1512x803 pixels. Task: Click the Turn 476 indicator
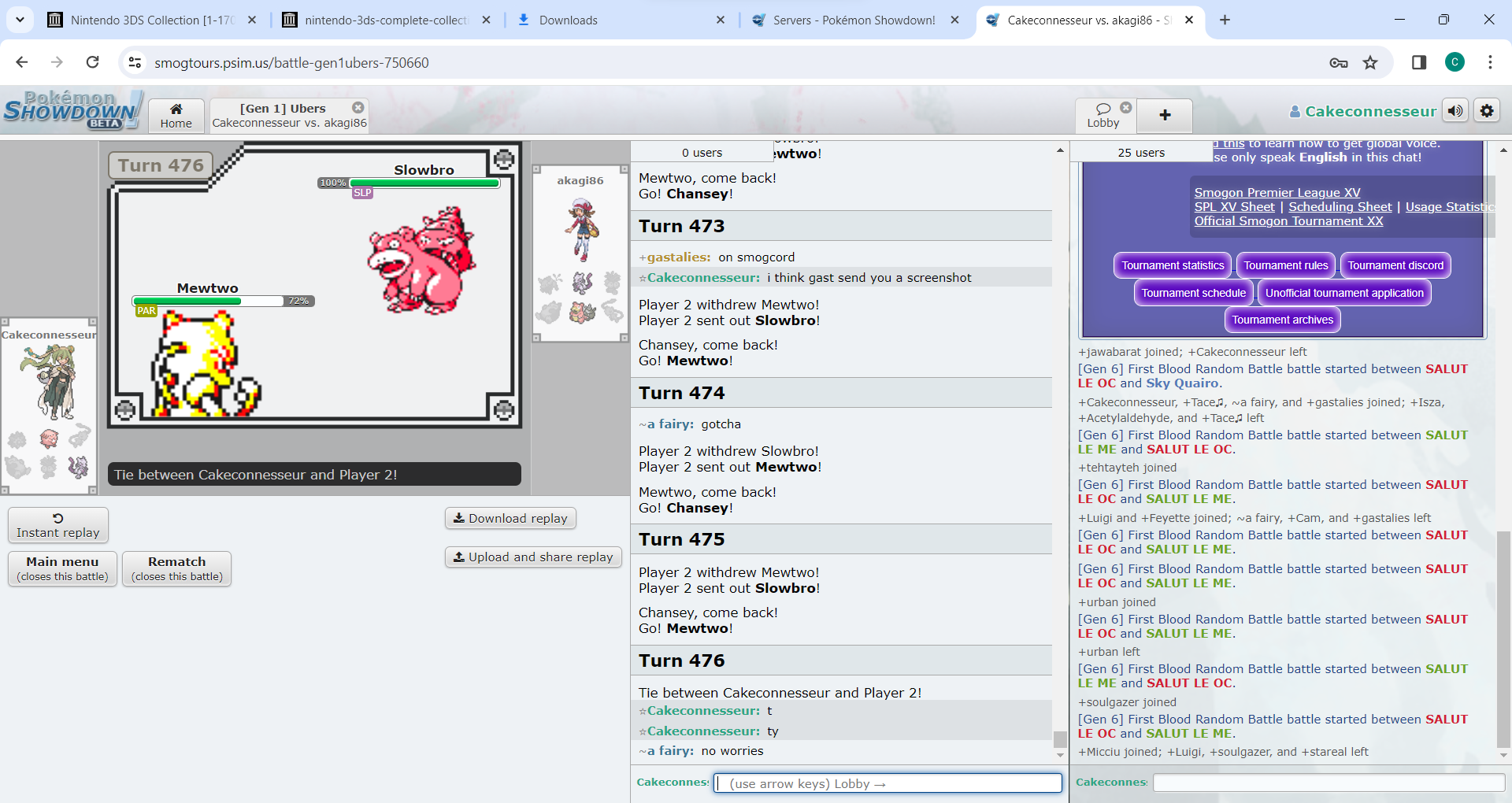pyautogui.click(x=161, y=165)
